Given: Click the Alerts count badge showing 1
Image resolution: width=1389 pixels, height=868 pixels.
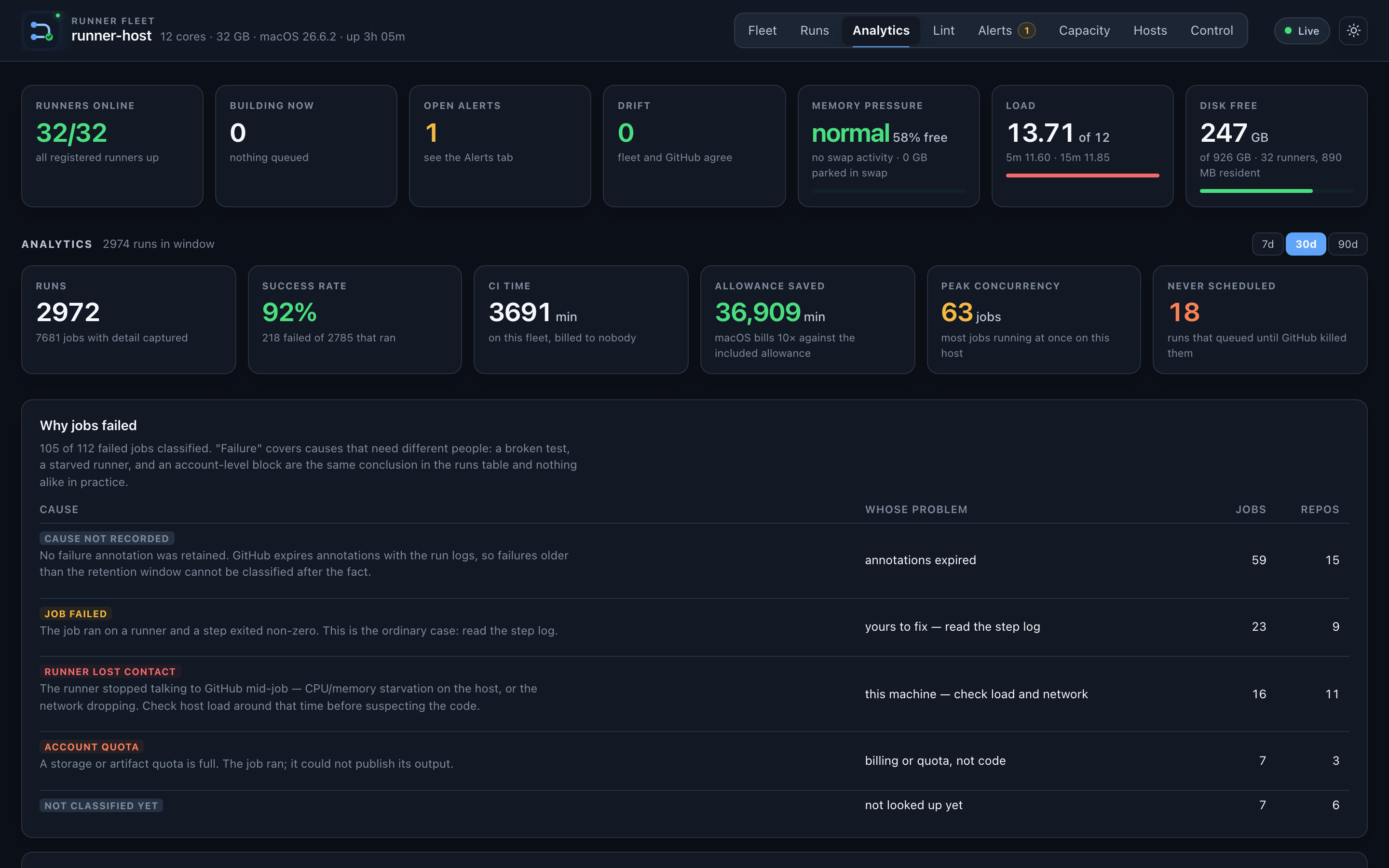Looking at the screenshot, I should (1026, 30).
